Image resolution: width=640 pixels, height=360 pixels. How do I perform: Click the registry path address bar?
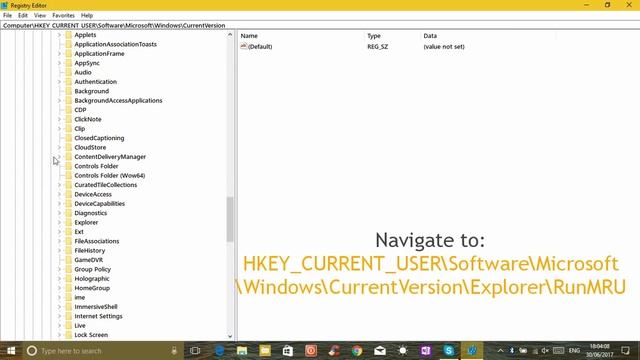(x=320, y=25)
